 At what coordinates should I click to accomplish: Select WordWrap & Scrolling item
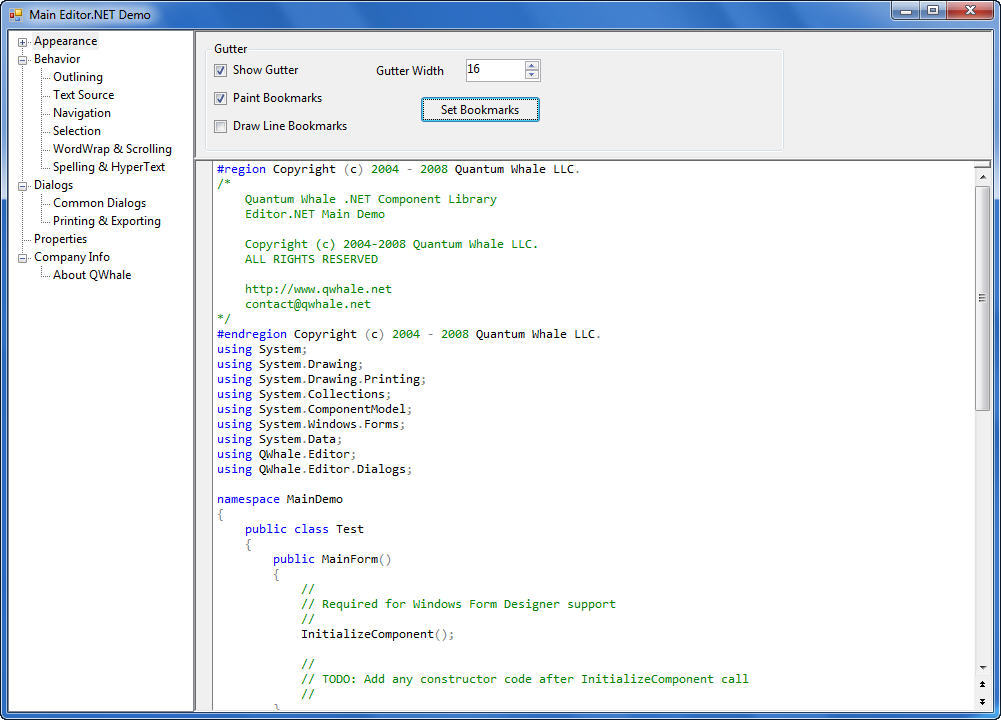coord(112,149)
